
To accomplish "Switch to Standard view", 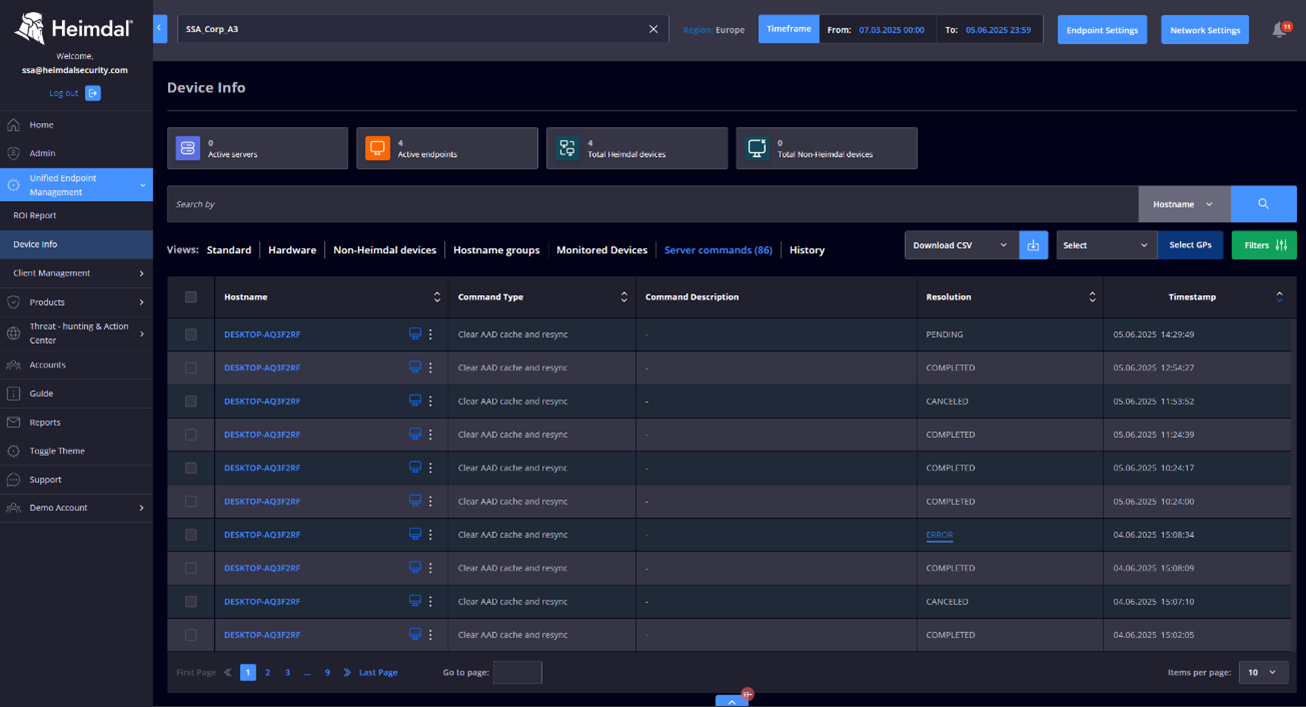I will click(x=229, y=250).
